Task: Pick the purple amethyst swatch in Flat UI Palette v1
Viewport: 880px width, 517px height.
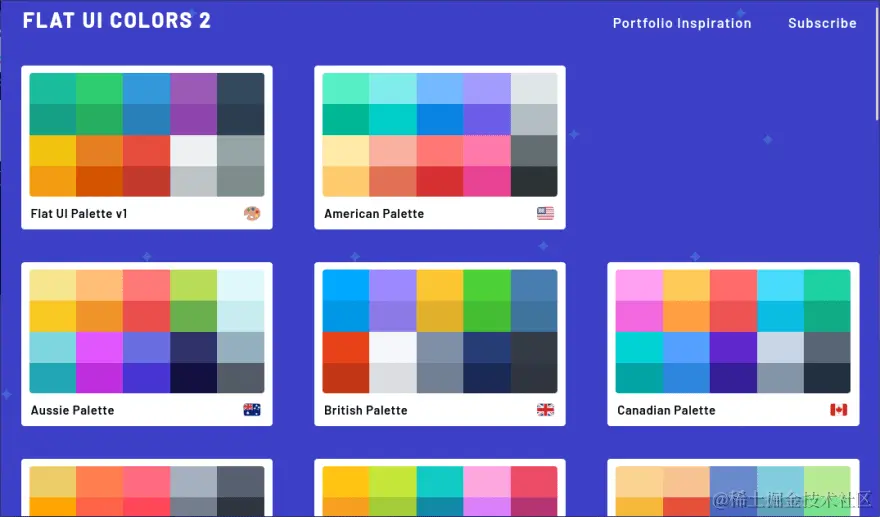Action: (194, 89)
